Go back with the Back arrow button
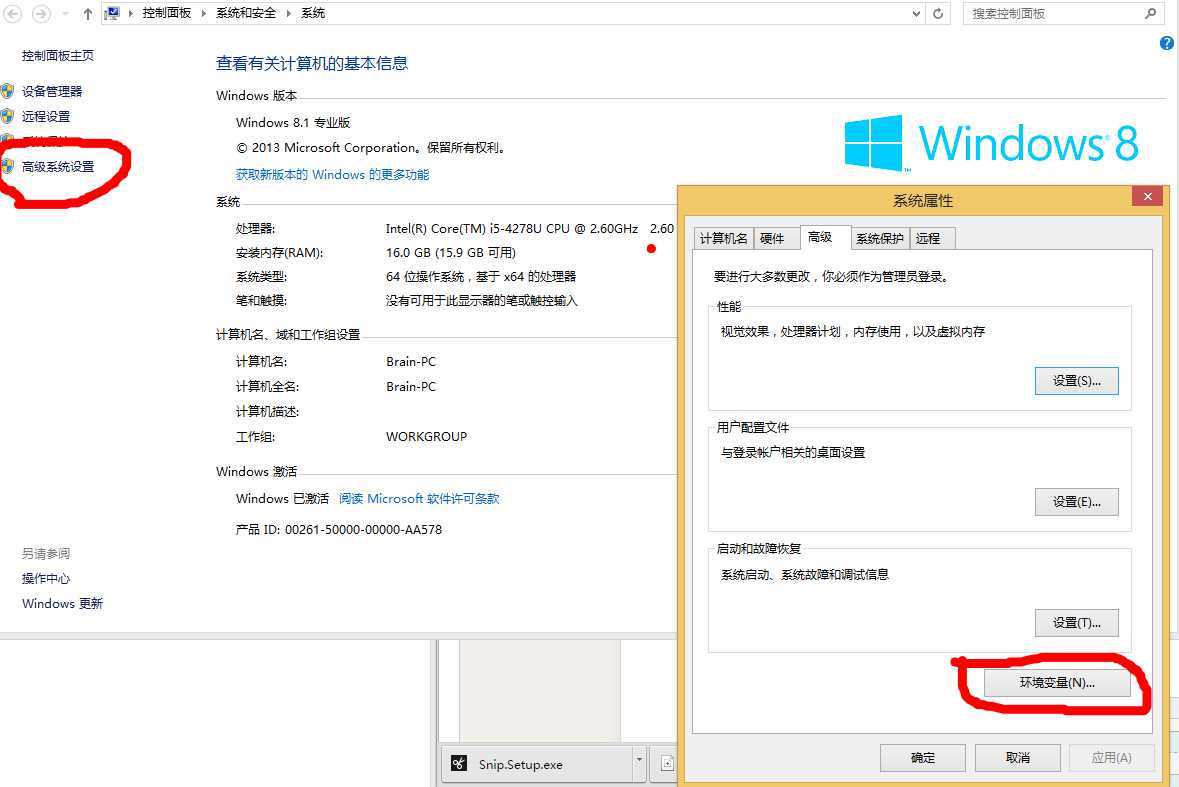This screenshot has height=787, width=1179. coord(13,14)
